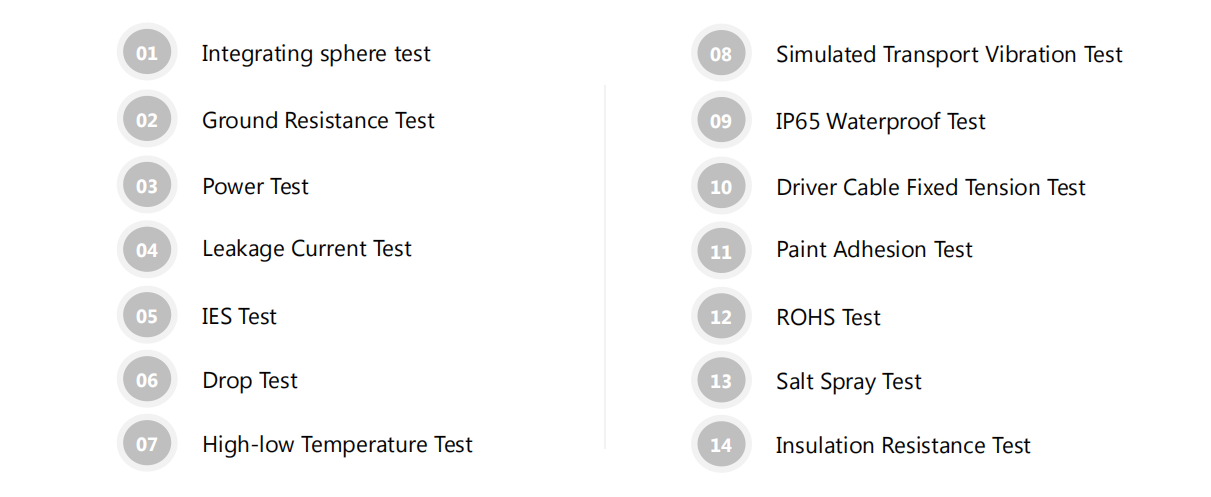Click the 01 numbered circle badge
This screenshot has width=1211, height=497.
coord(147,53)
